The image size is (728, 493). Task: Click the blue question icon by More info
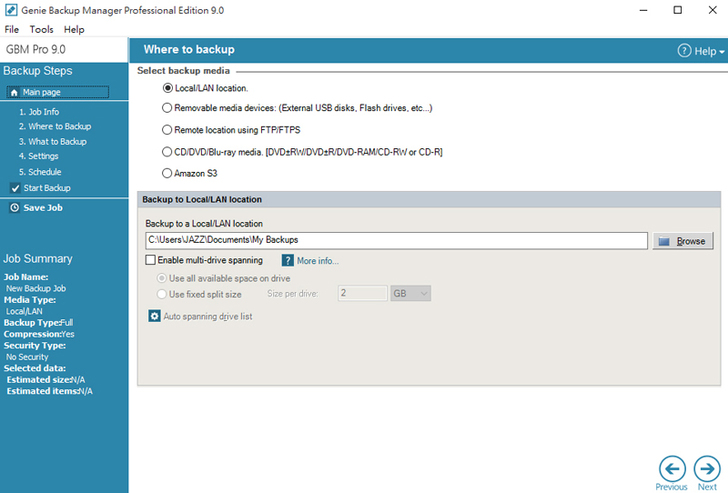pyautogui.click(x=288, y=260)
